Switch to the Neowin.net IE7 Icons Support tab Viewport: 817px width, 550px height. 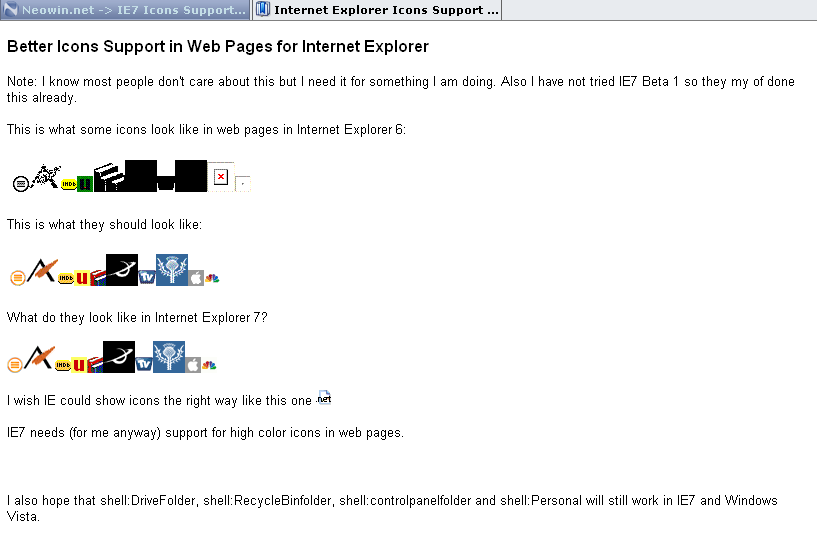125,10
